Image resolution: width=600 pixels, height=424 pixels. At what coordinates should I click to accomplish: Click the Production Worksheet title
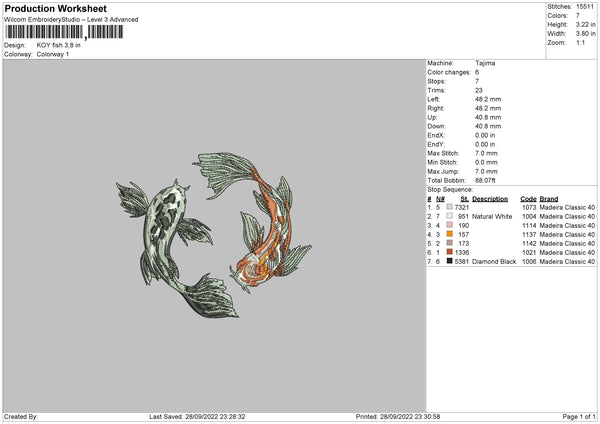(x=56, y=8)
